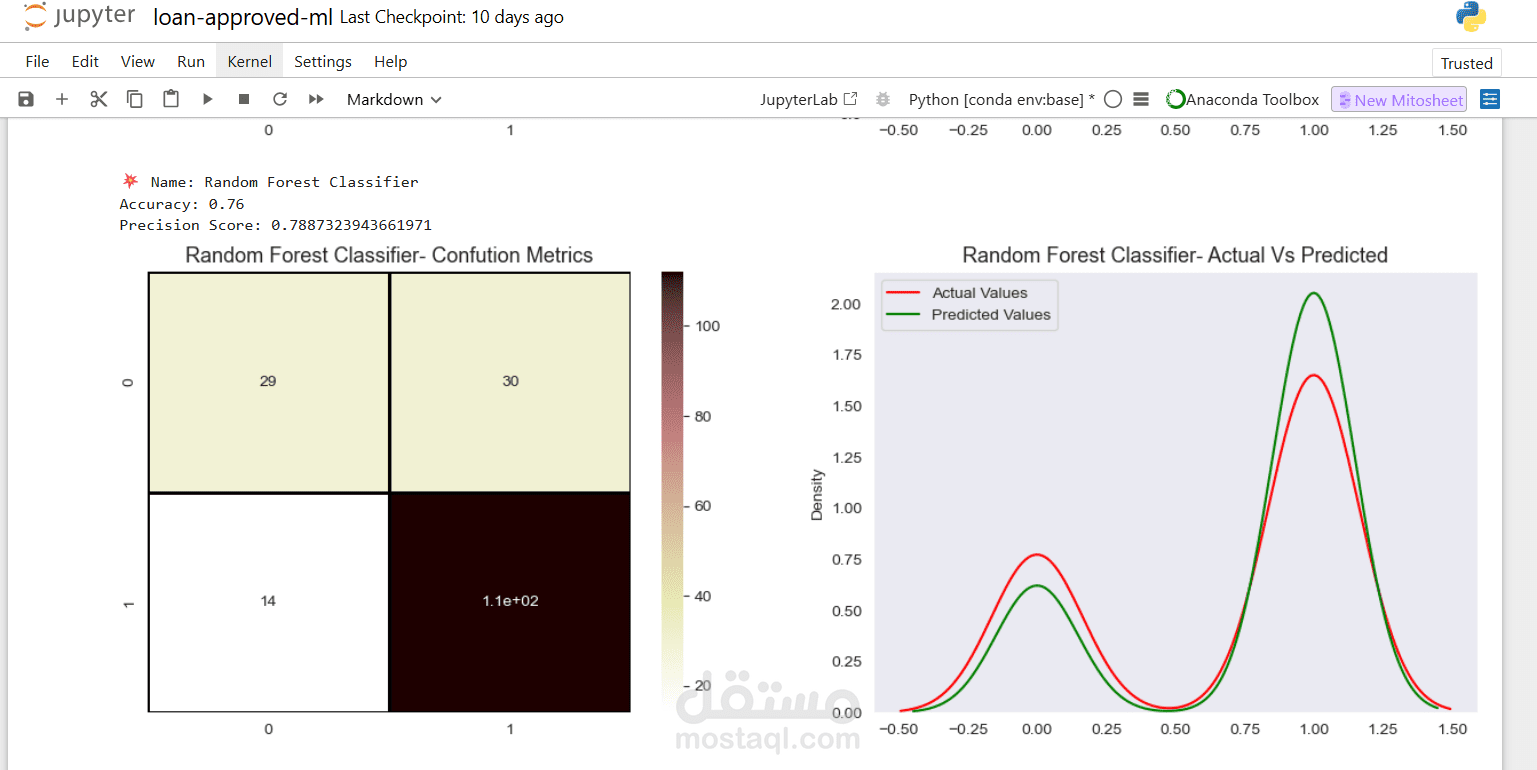Click the JupyterLab link
This screenshot has height=770, width=1537.
[x=808, y=99]
